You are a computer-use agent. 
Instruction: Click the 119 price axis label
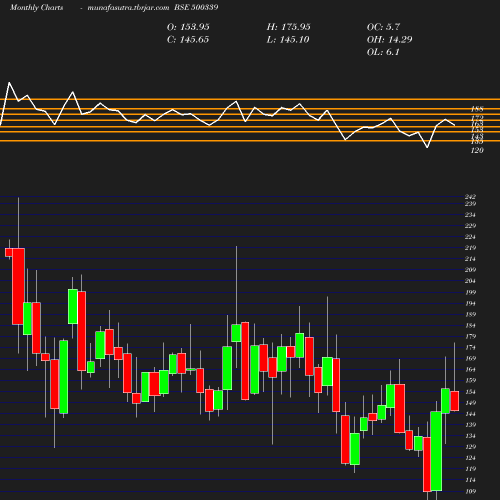tap(470, 469)
